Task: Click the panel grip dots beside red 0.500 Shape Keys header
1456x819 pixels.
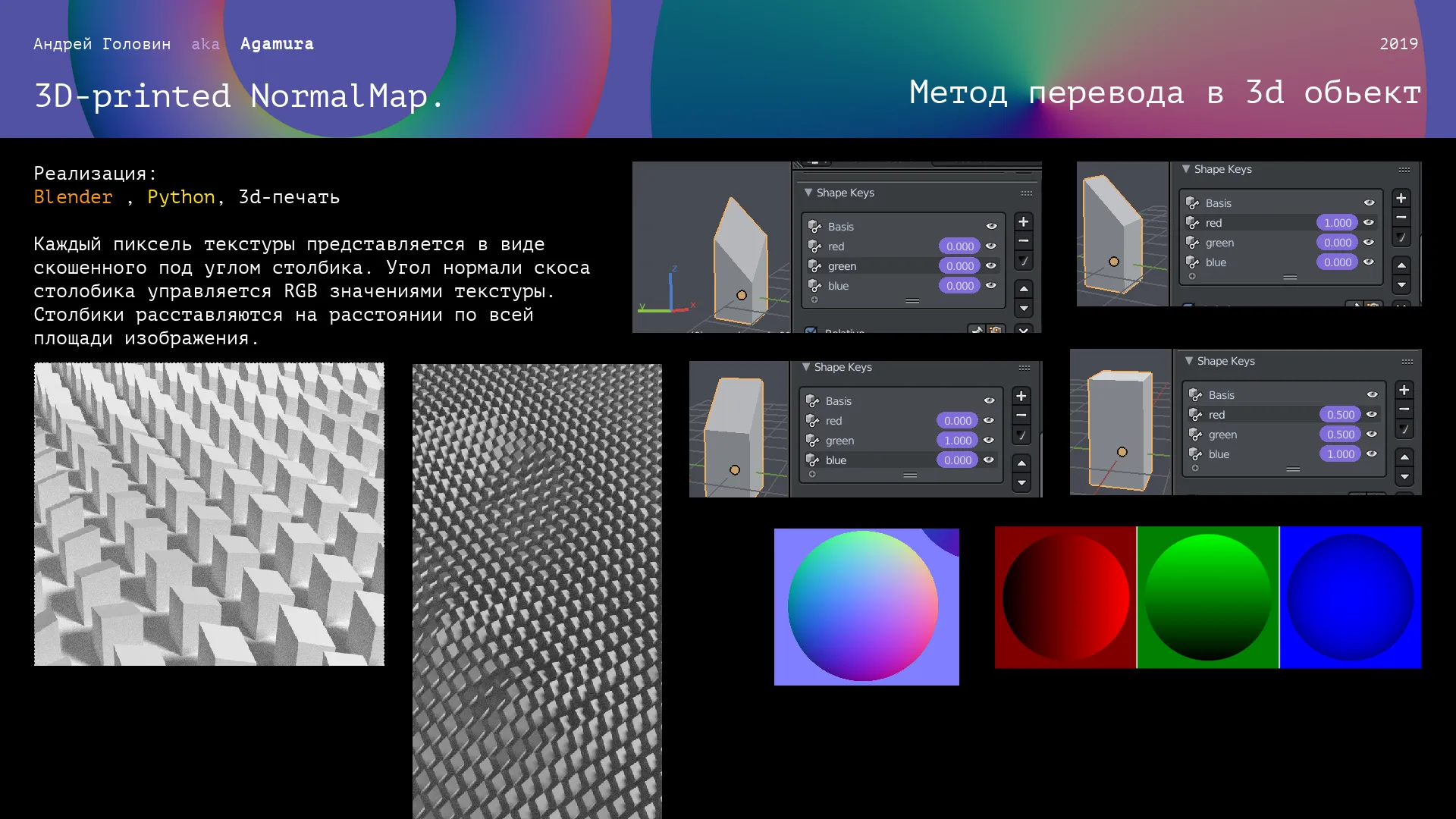Action: (x=1407, y=362)
